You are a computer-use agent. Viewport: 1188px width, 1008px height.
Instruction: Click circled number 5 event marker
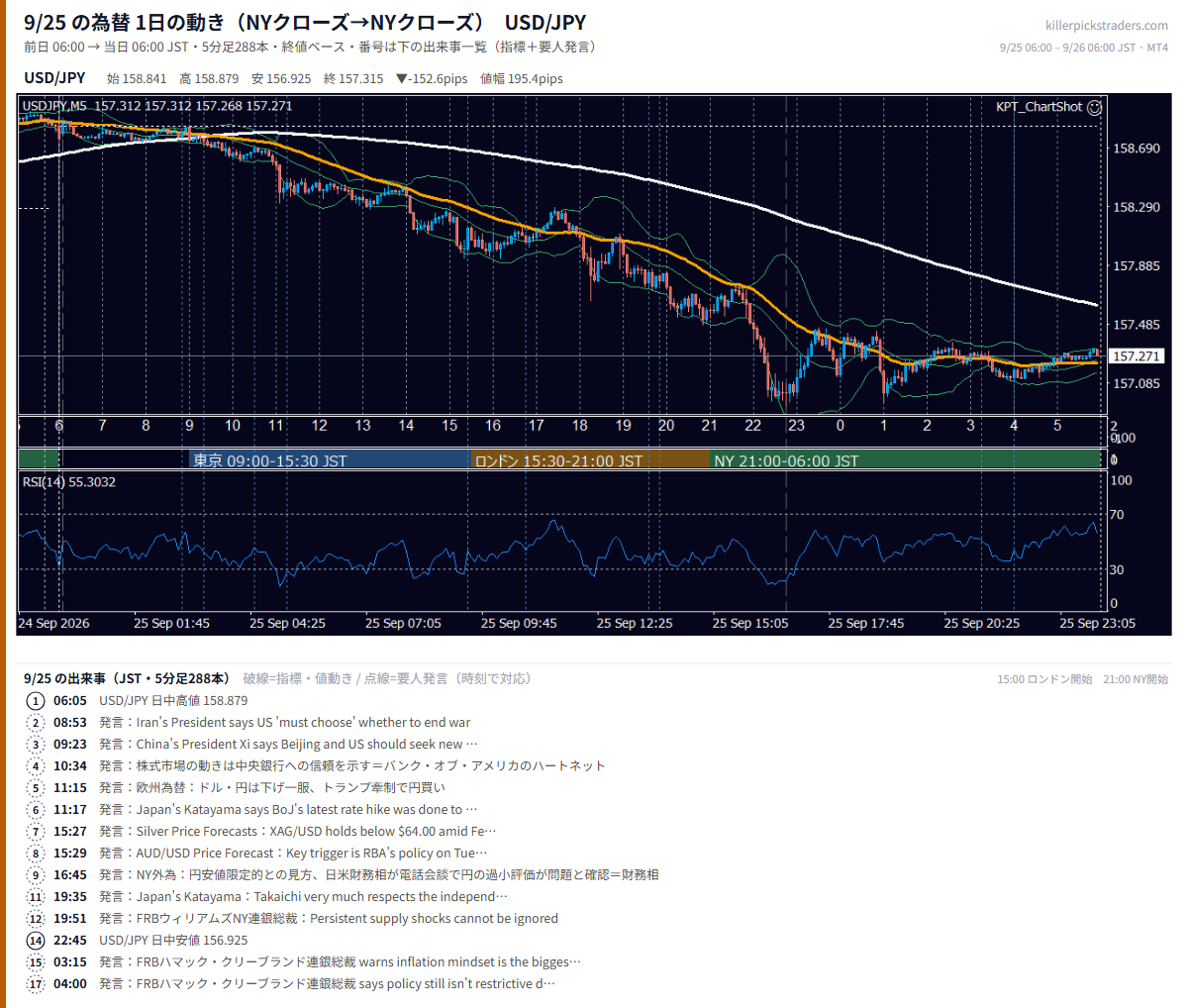tap(36, 788)
